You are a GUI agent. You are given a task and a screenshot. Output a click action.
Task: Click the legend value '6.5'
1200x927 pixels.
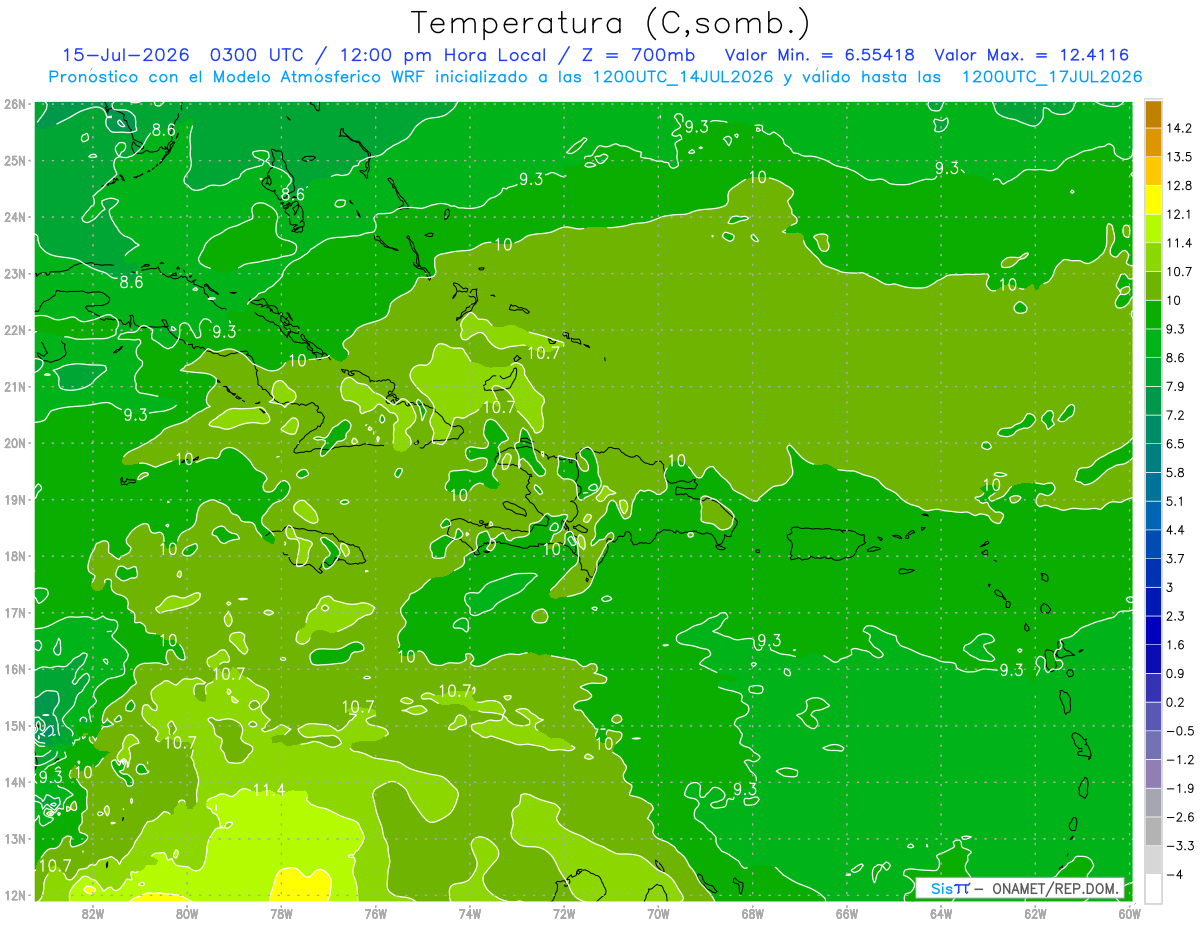click(1176, 443)
